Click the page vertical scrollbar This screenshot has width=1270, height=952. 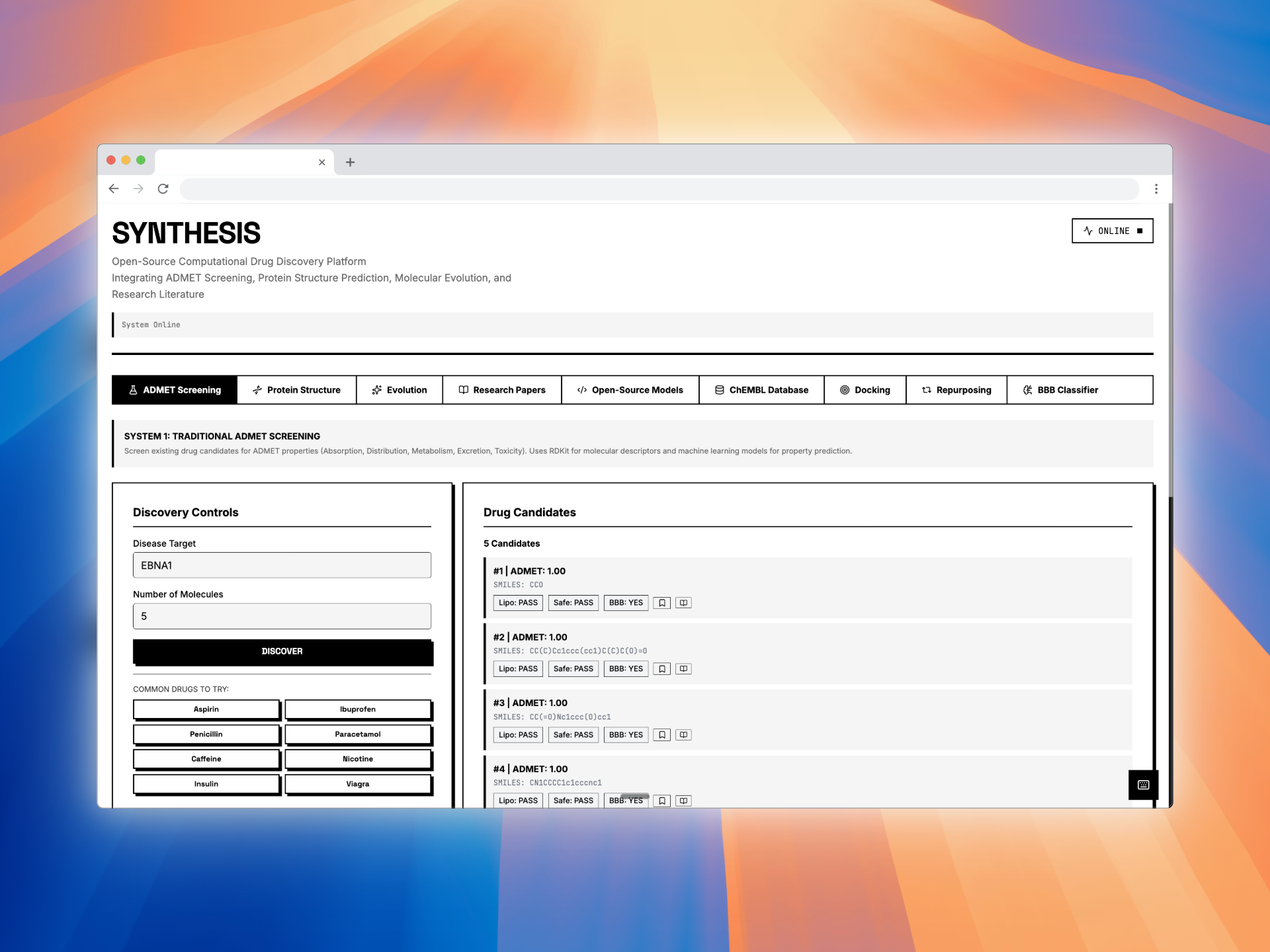point(1170,350)
